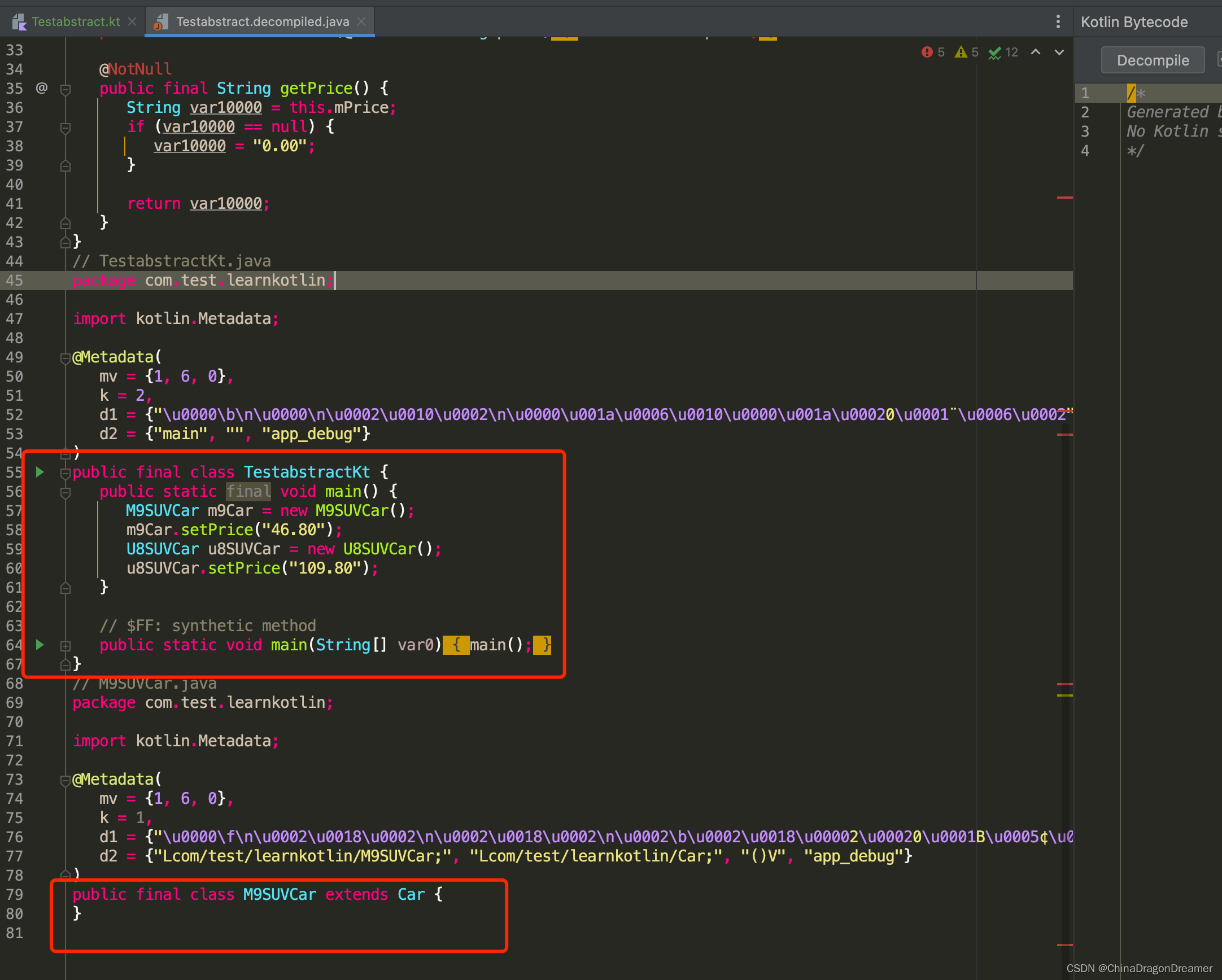Screen dimensions: 1222x980
Task: Switch to the Testabstract.kt tab
Action: 75,21
